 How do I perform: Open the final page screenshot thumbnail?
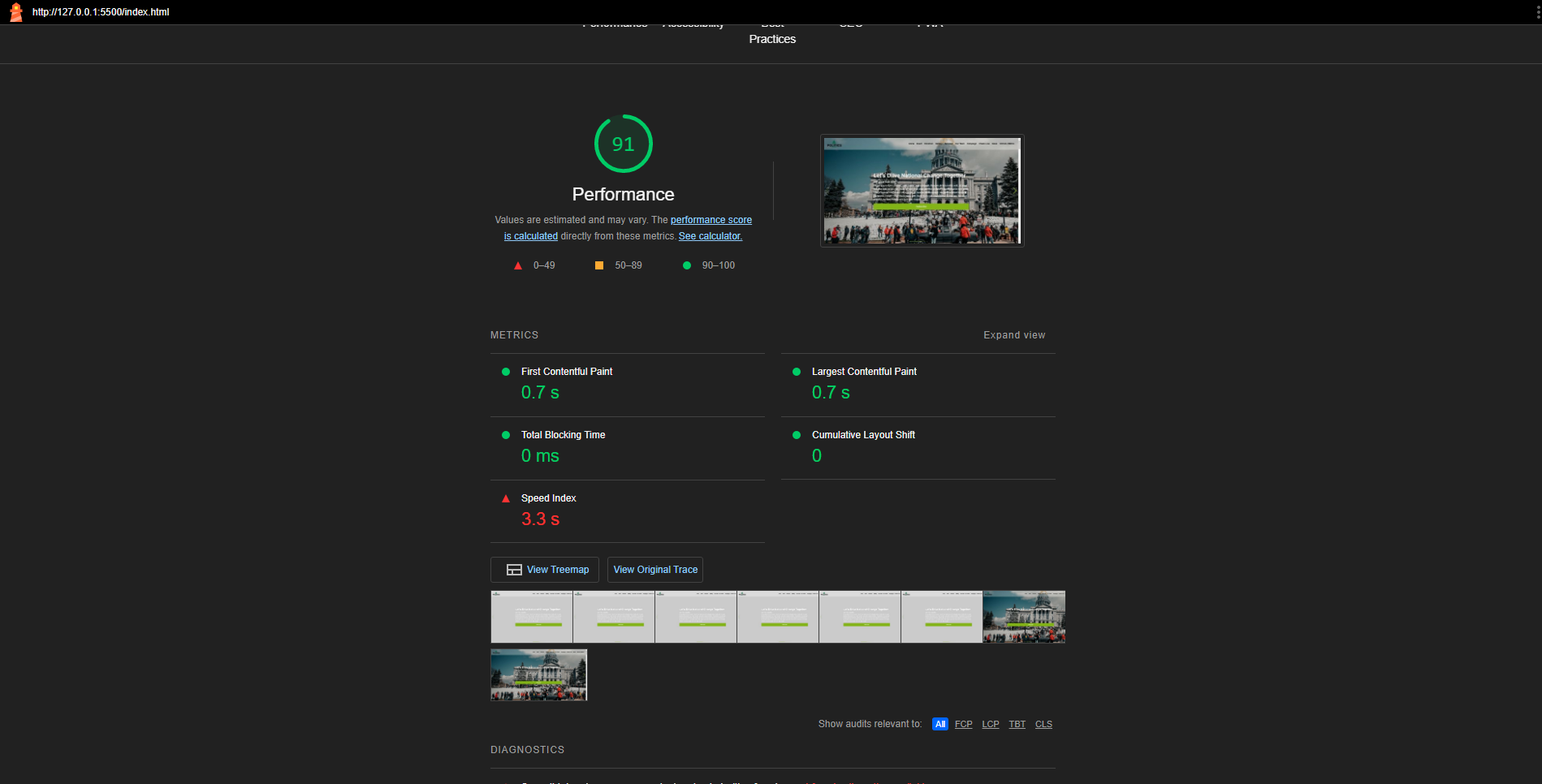click(922, 191)
